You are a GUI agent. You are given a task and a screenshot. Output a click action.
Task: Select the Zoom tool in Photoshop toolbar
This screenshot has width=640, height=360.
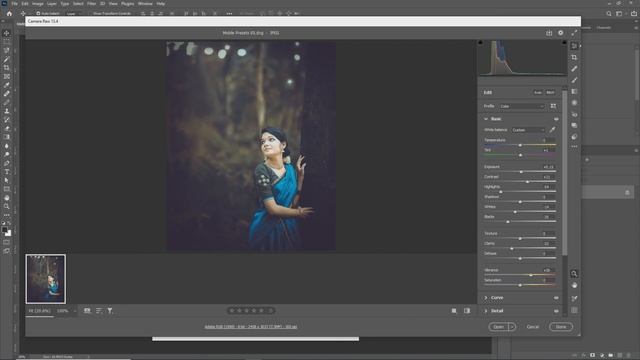point(7,207)
